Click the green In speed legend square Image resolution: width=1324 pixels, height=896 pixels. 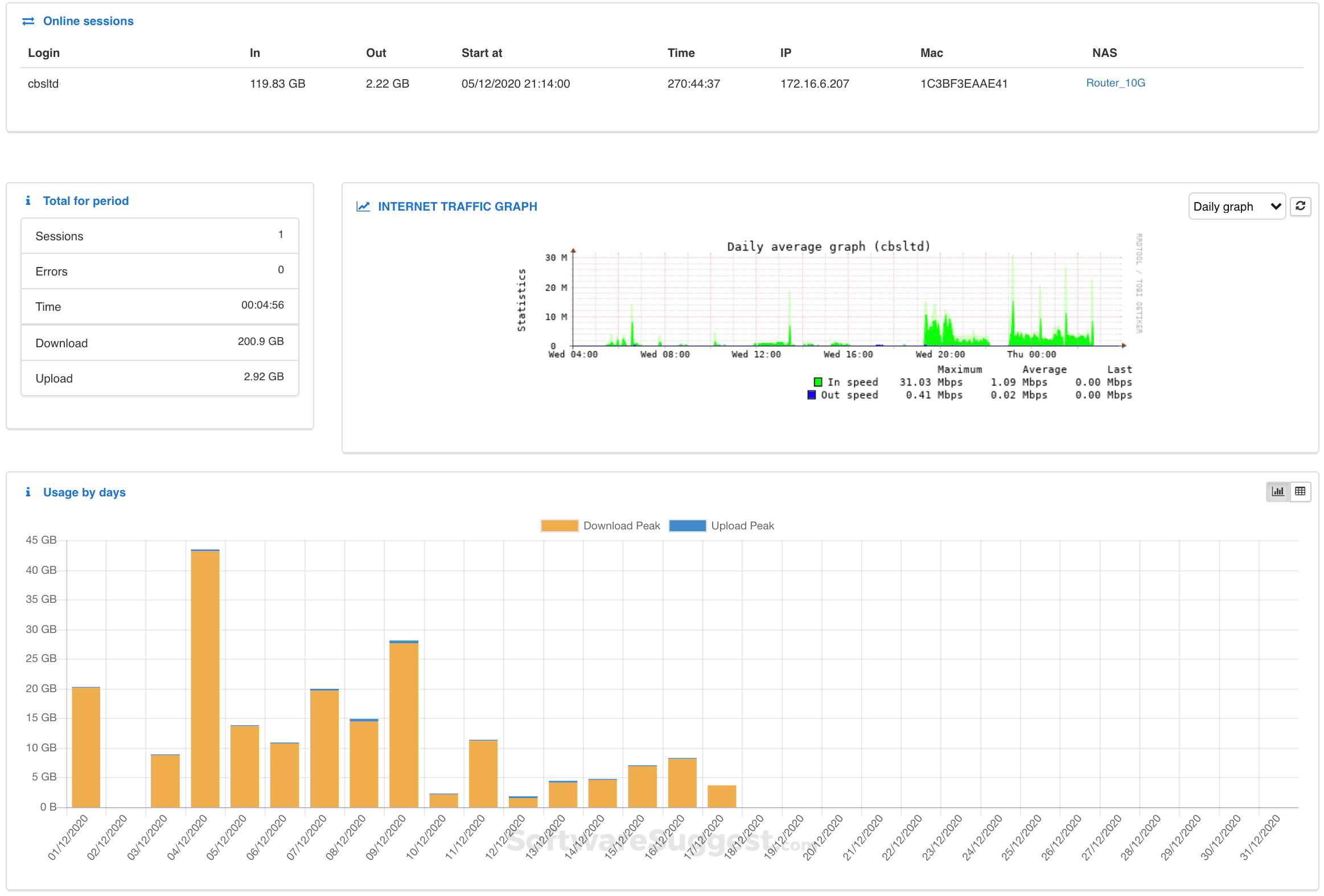[x=817, y=381]
